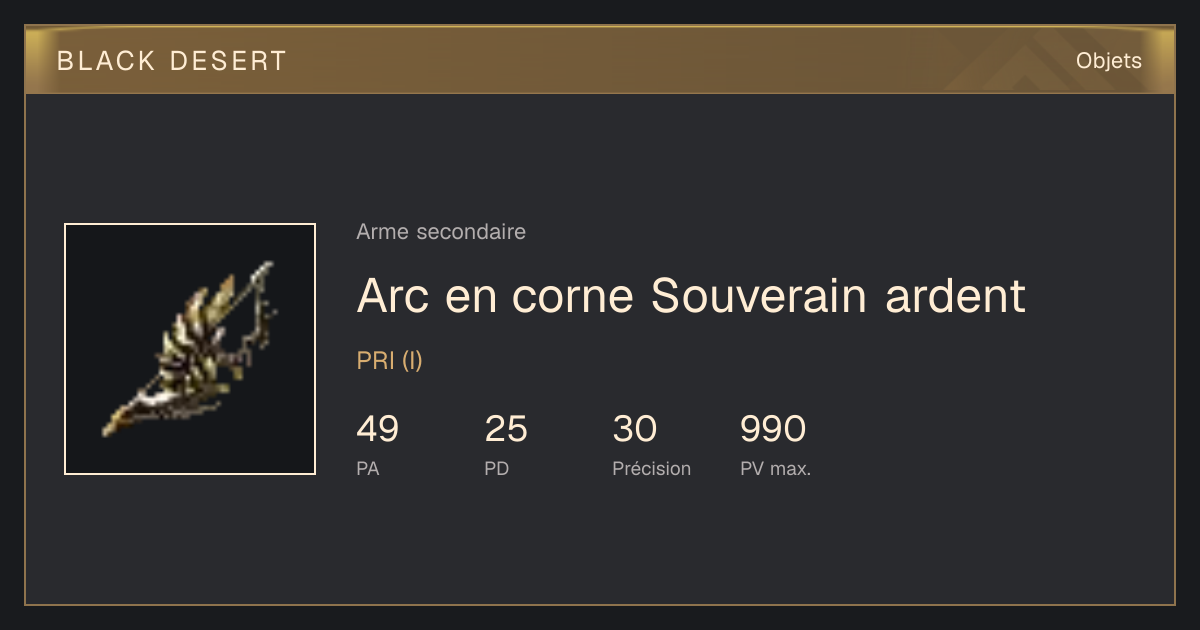
Task: Click the PRI (I) enhancement level
Action: (390, 361)
